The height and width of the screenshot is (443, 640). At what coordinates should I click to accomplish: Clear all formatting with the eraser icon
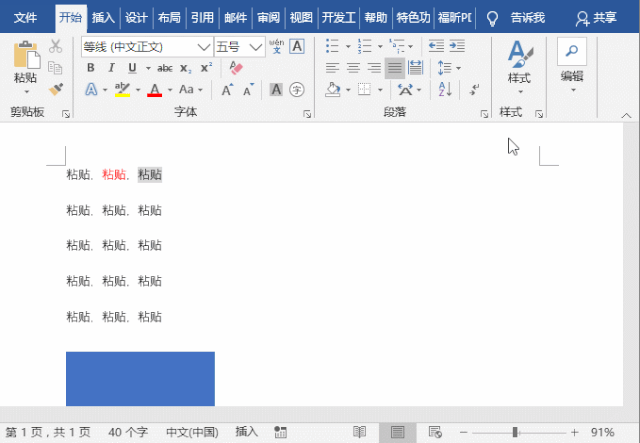(236, 68)
